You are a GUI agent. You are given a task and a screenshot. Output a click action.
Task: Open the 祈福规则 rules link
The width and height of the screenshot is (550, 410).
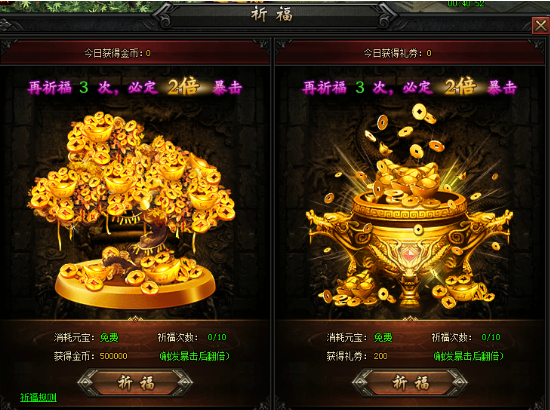[38, 397]
